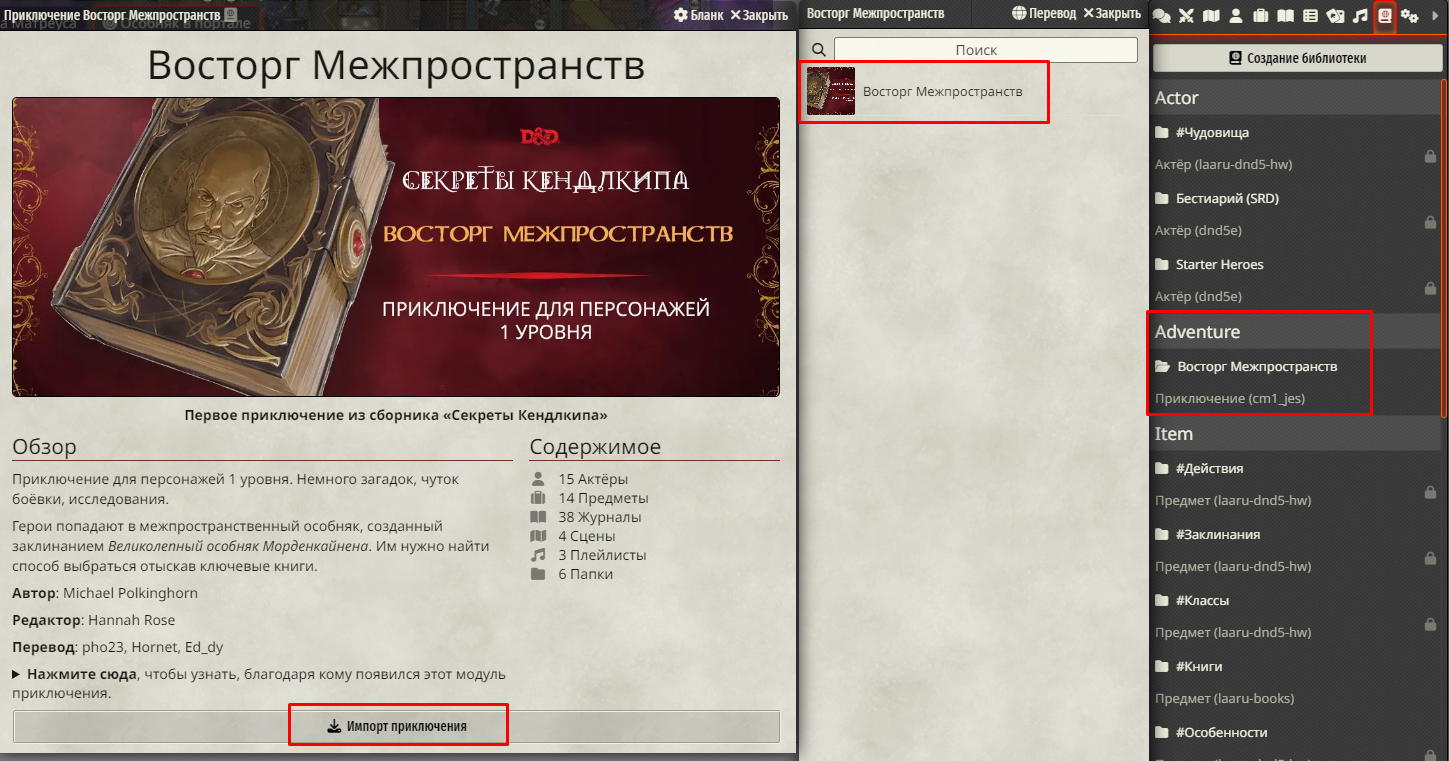Click the Приключение (cm1_jes) label
Viewport: 1449px width, 761px height.
point(1230,398)
